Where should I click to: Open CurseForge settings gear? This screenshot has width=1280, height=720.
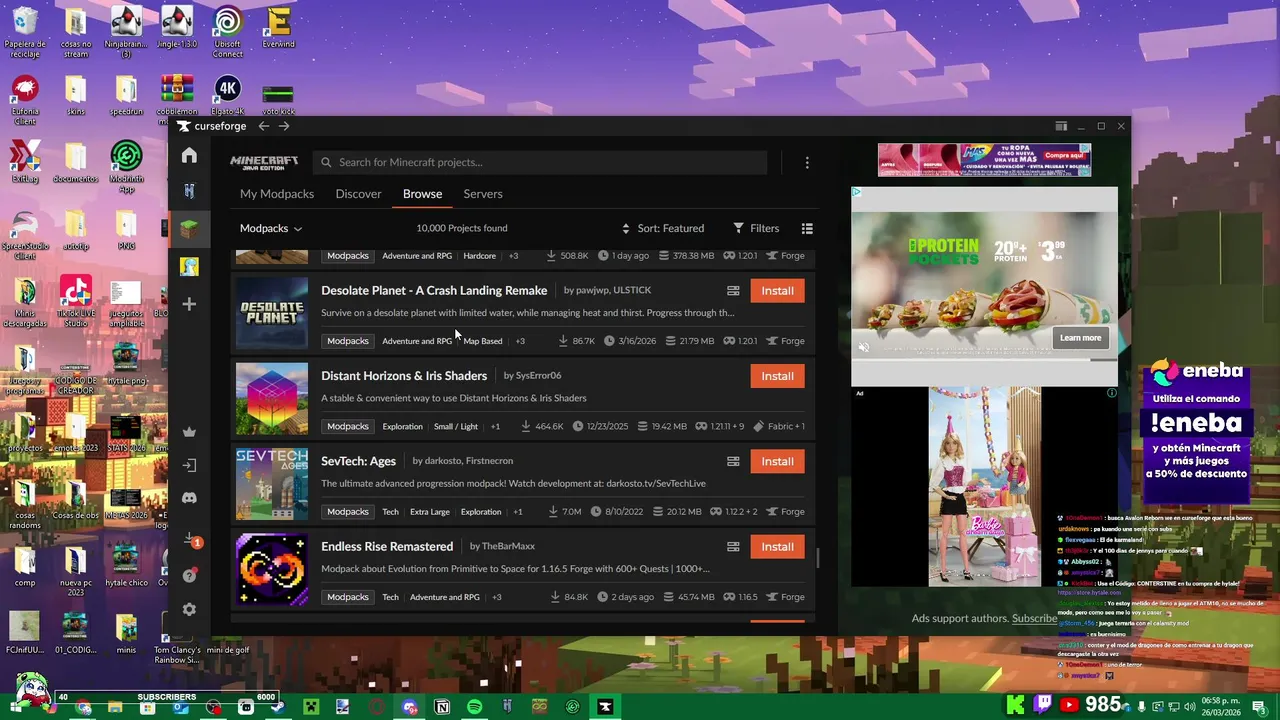tap(189, 609)
